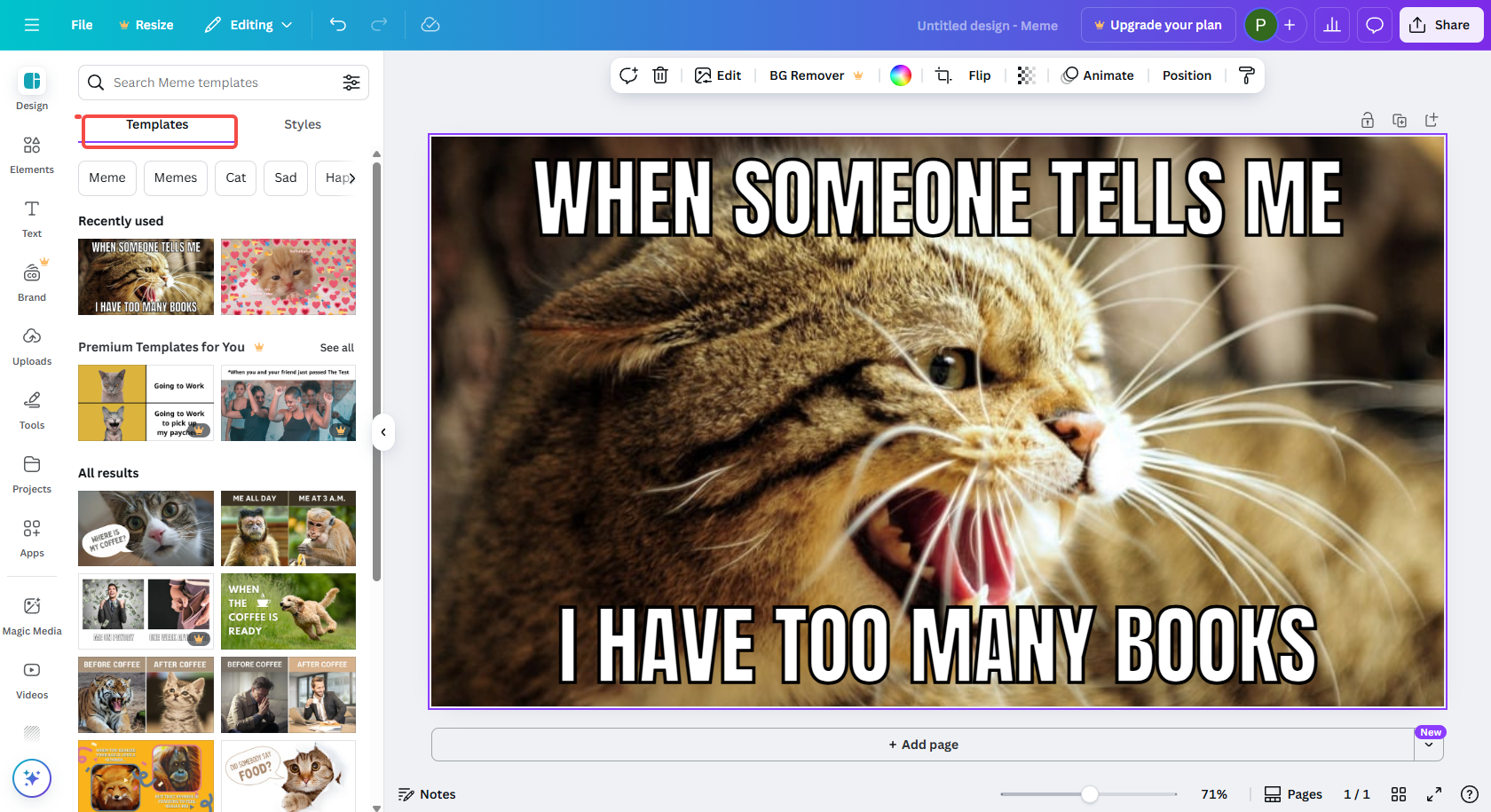Image resolution: width=1491 pixels, height=812 pixels.
Task: Click Add page bar
Action: coord(923,745)
